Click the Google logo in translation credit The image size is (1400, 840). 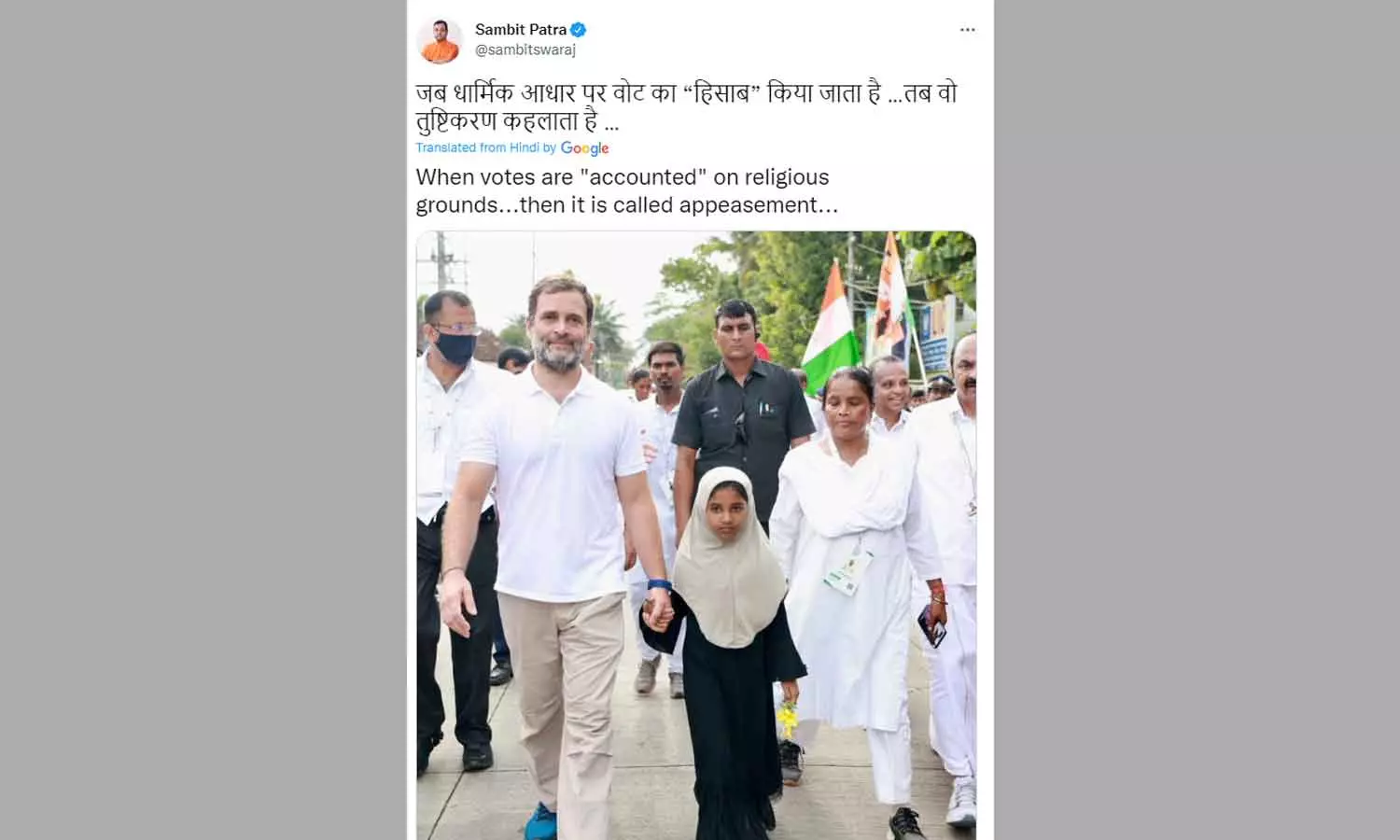pyautogui.click(x=584, y=148)
